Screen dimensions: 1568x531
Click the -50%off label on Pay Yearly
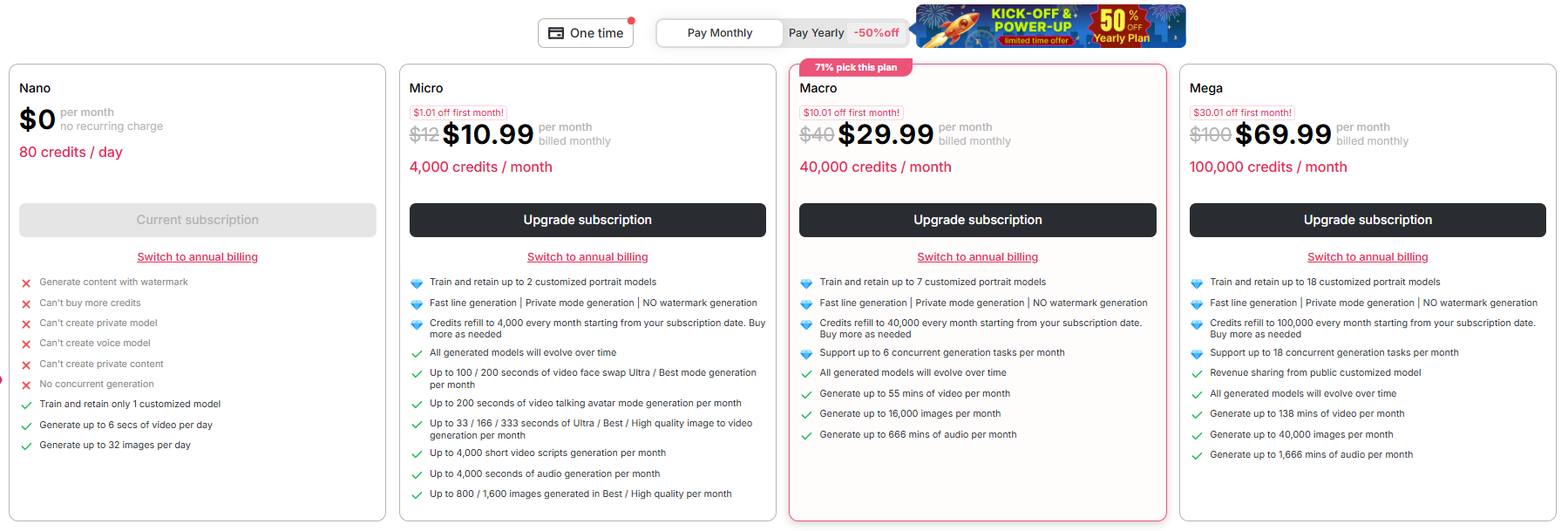tap(876, 33)
